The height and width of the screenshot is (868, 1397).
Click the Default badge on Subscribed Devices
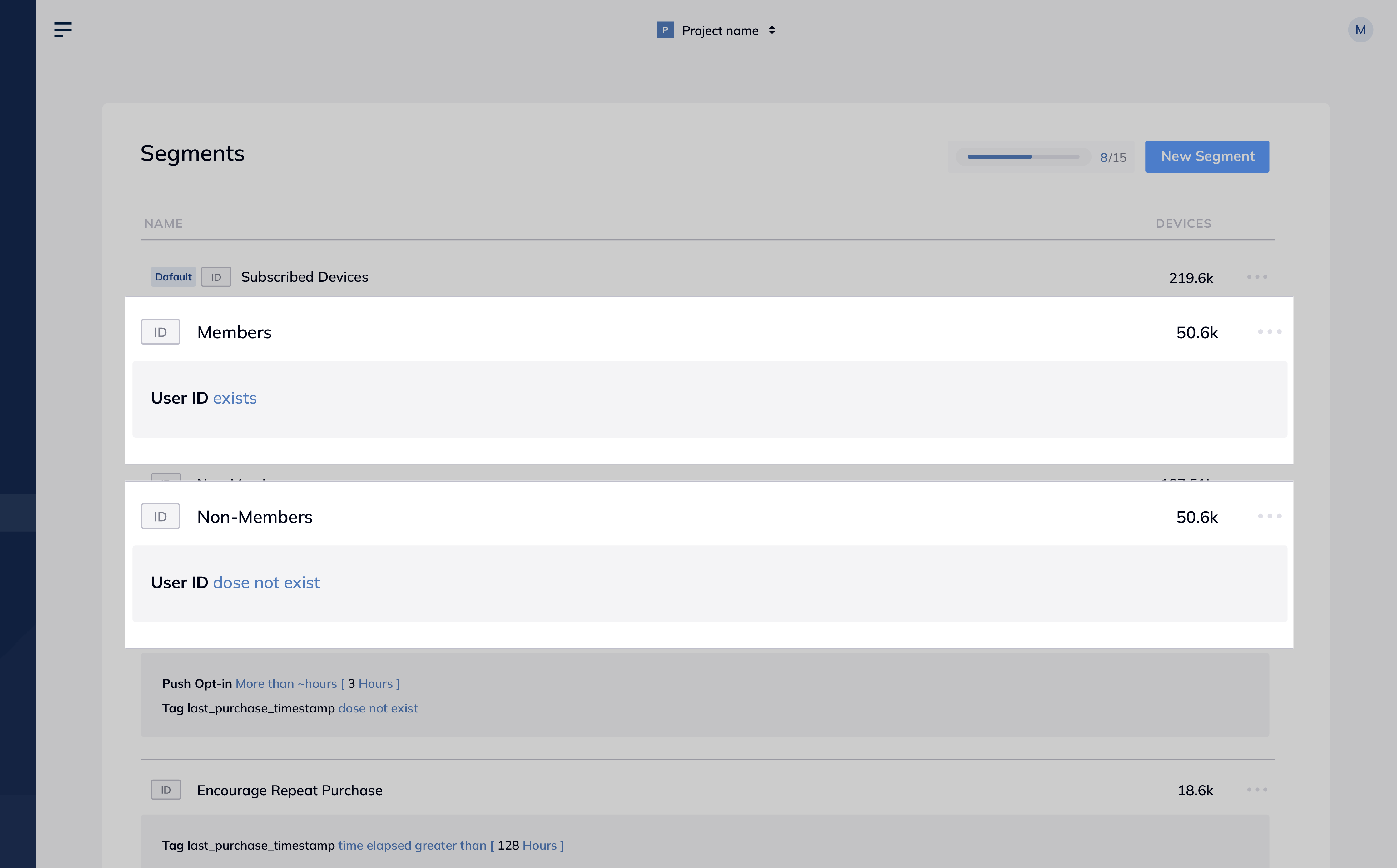pos(173,277)
